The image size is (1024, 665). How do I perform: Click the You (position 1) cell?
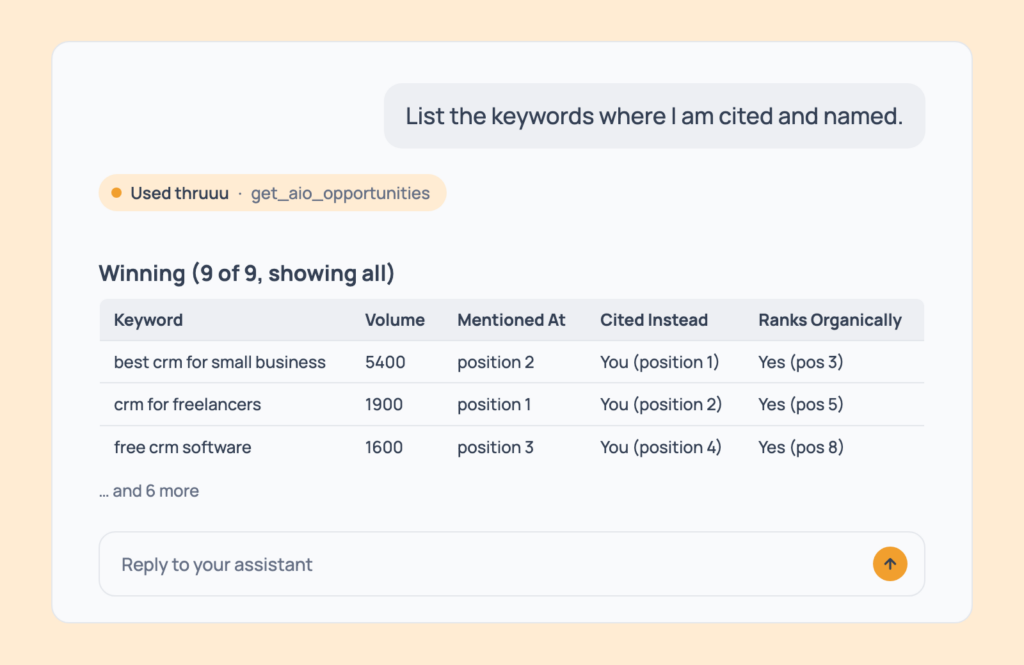pyautogui.click(x=660, y=362)
